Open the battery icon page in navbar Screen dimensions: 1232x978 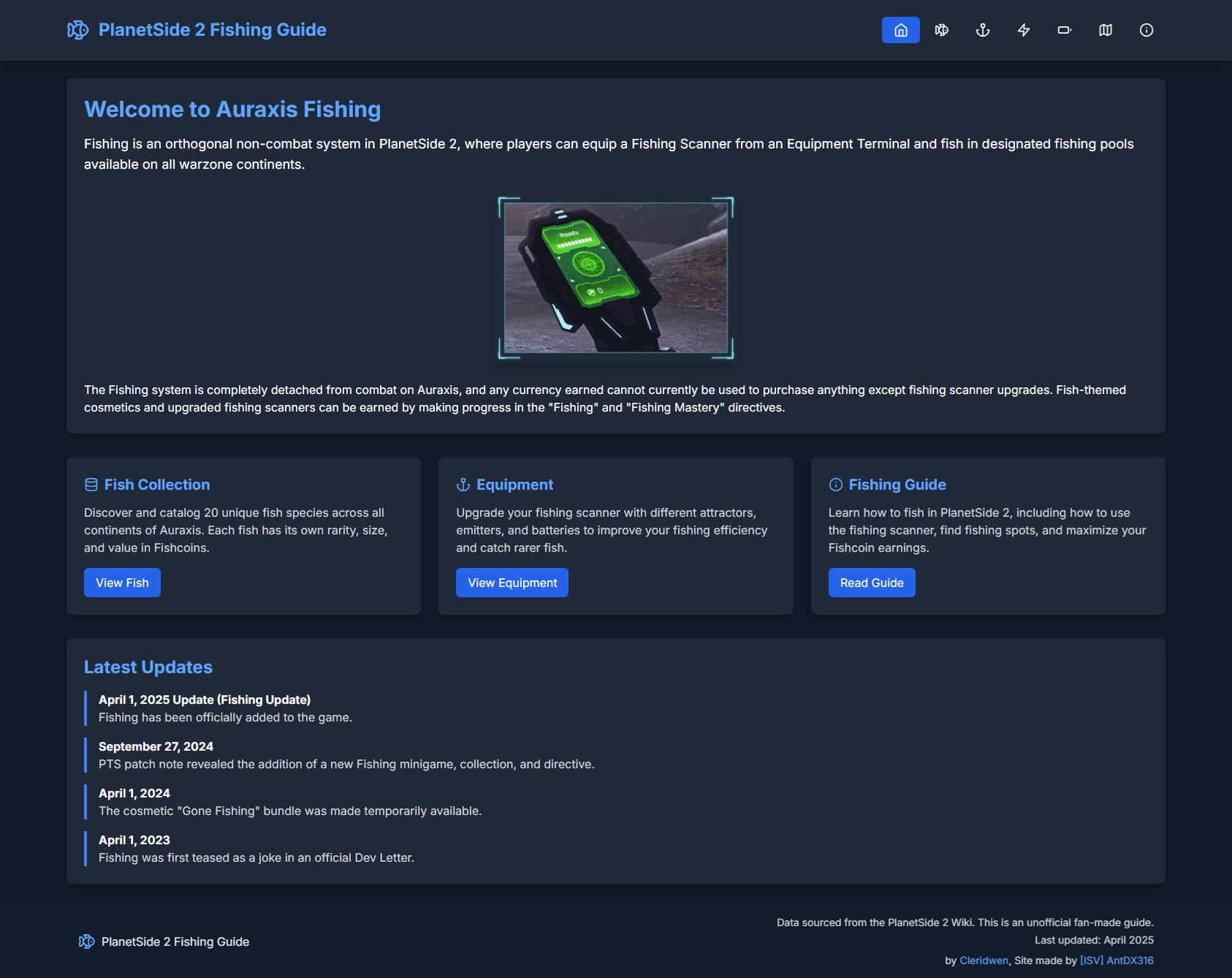click(1064, 30)
